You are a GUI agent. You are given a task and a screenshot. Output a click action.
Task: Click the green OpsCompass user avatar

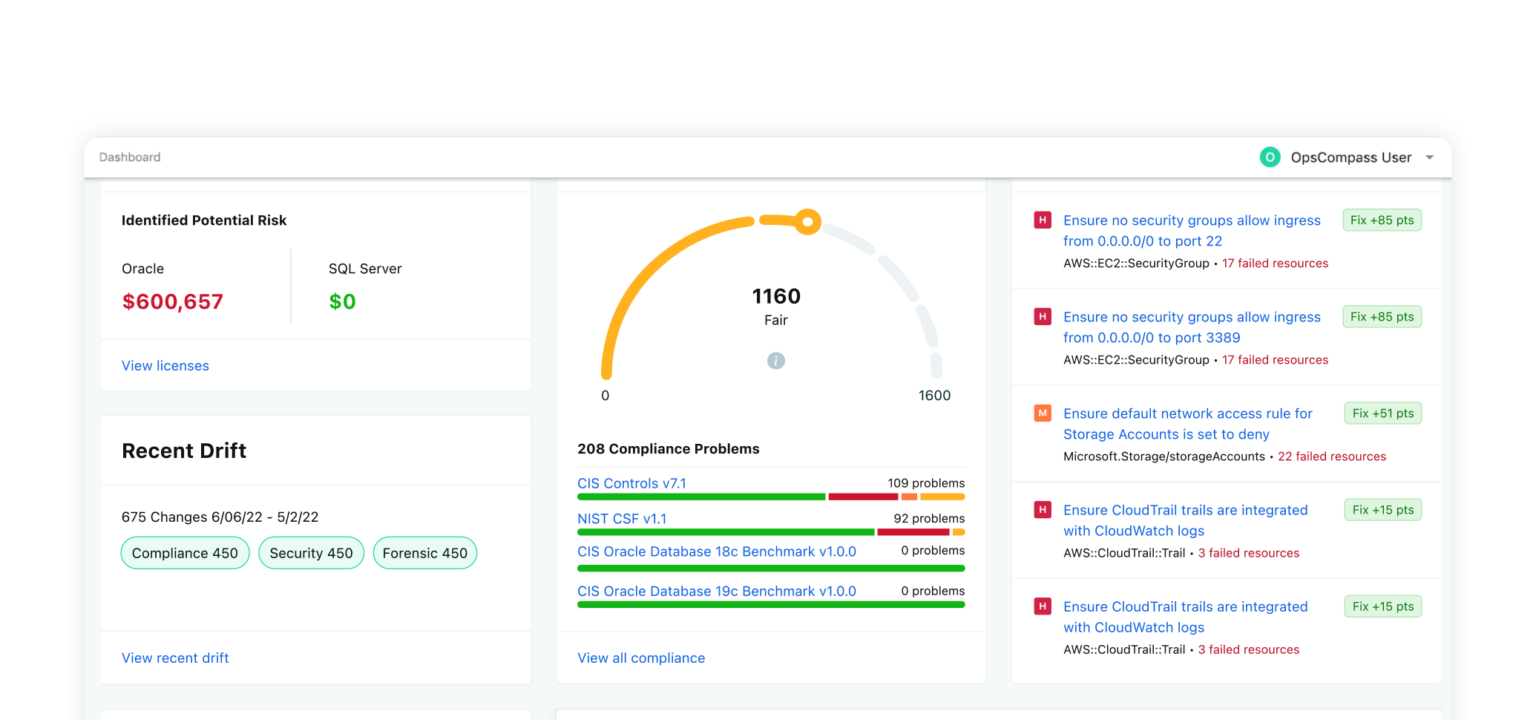(1269, 157)
